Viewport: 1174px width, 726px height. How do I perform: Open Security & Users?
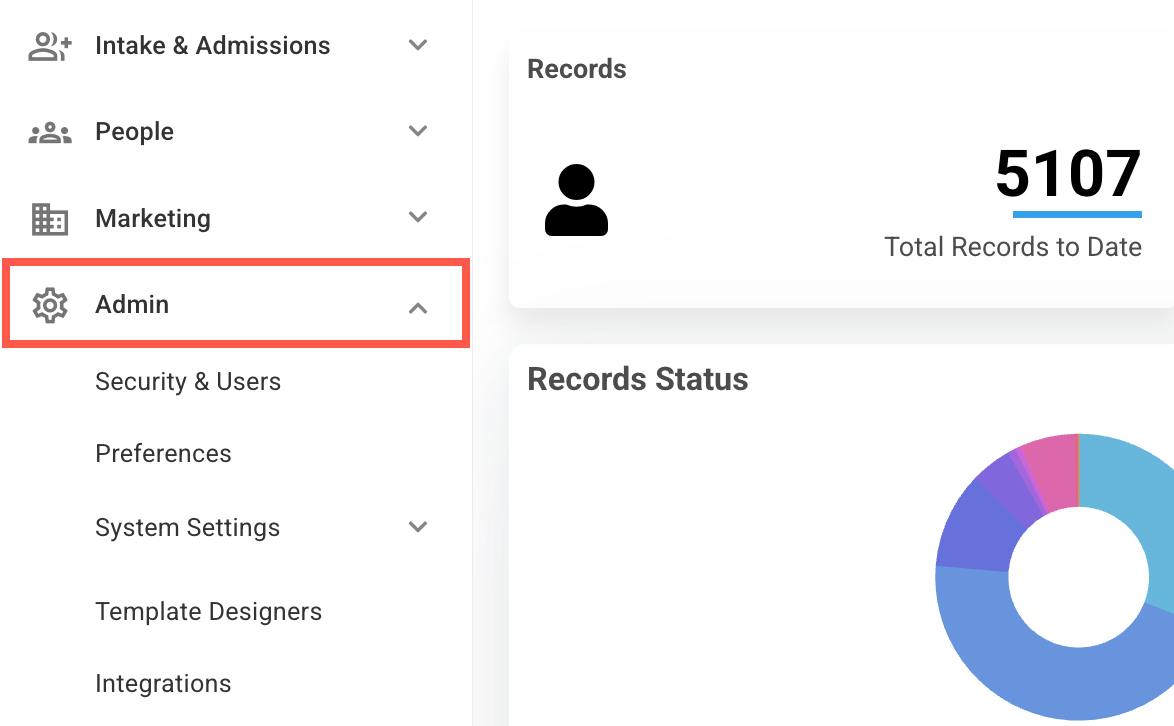point(188,382)
